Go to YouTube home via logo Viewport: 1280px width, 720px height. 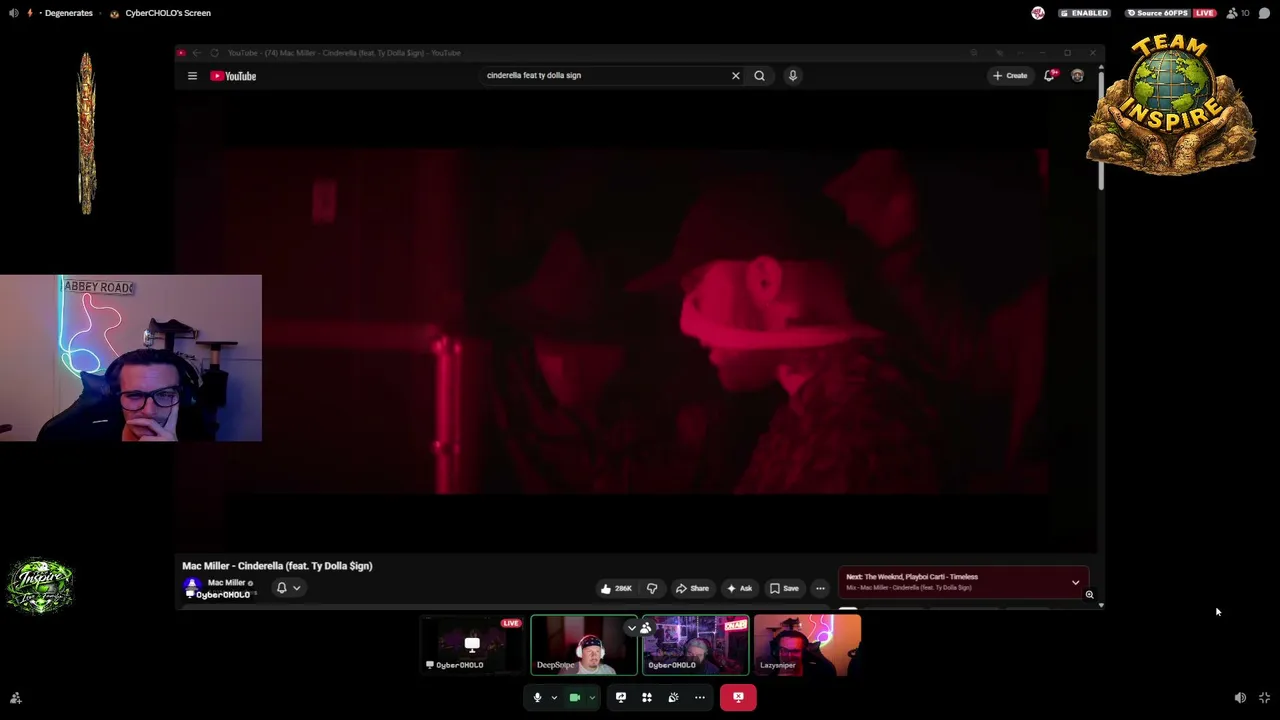(x=233, y=76)
